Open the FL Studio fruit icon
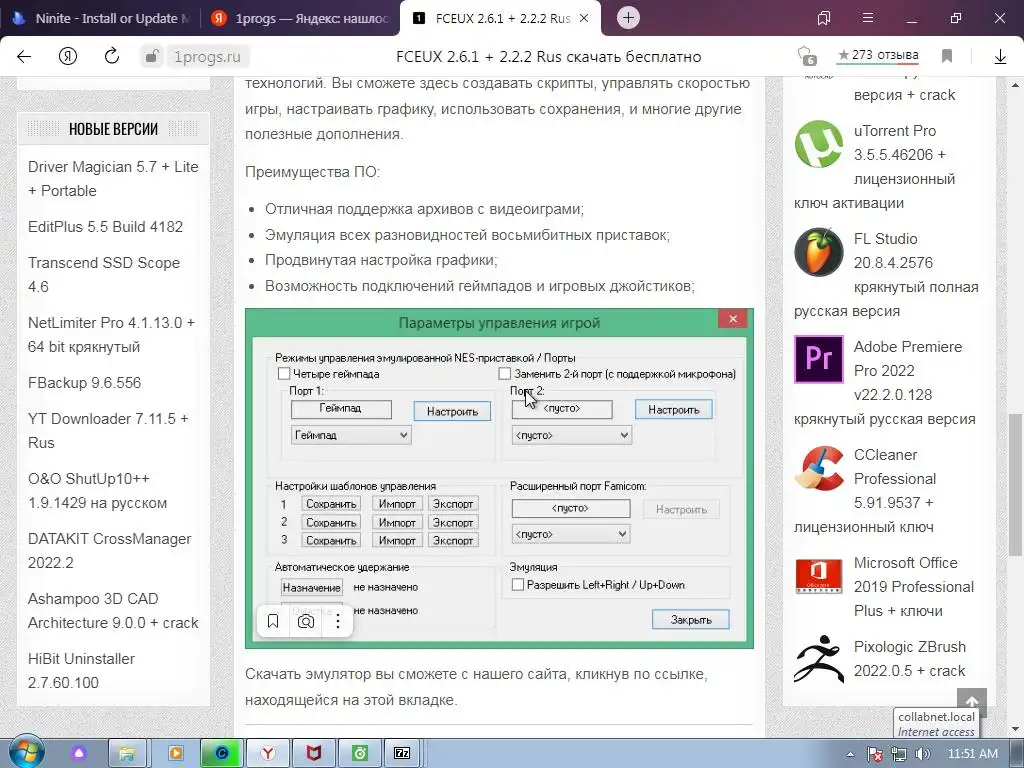1024x768 pixels. [x=819, y=251]
